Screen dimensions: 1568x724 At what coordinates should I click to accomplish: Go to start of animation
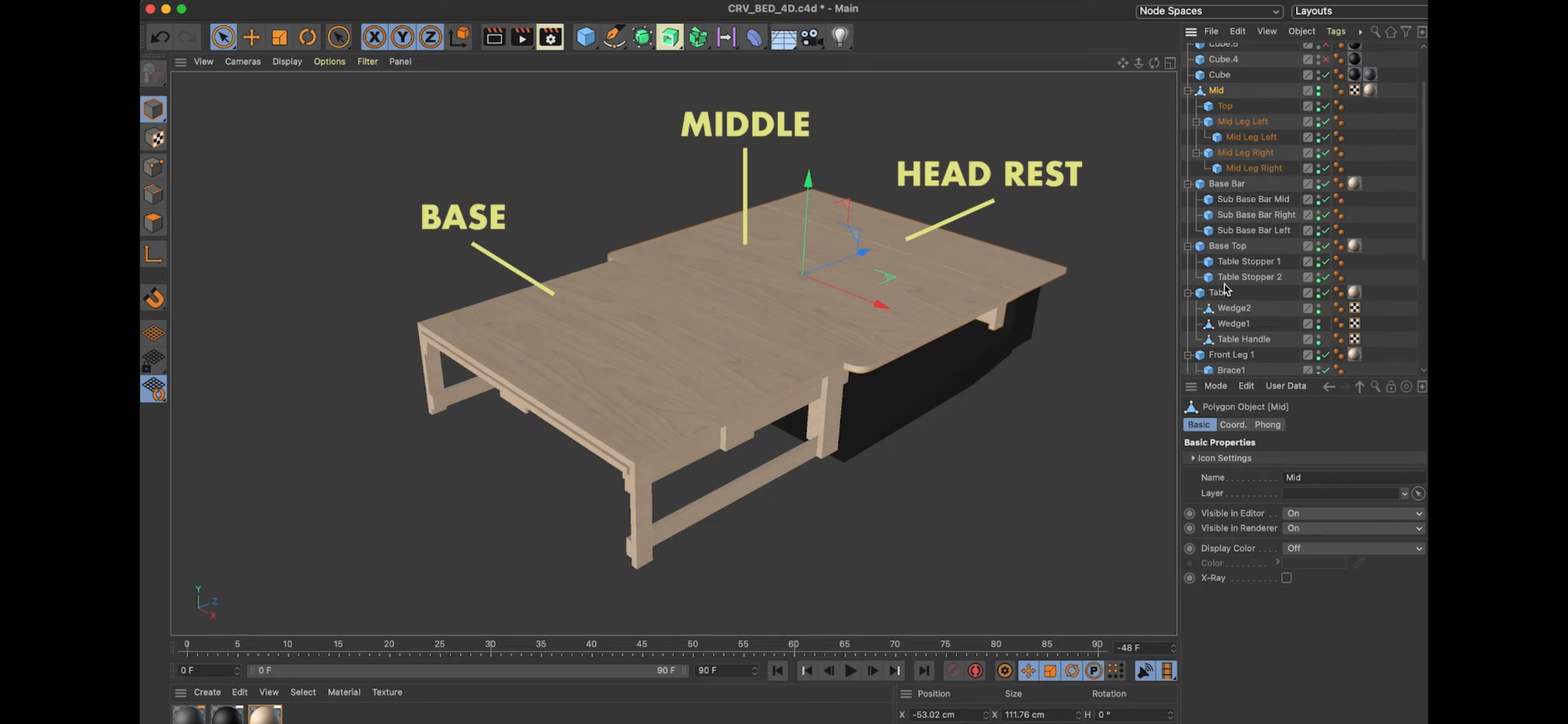[777, 671]
